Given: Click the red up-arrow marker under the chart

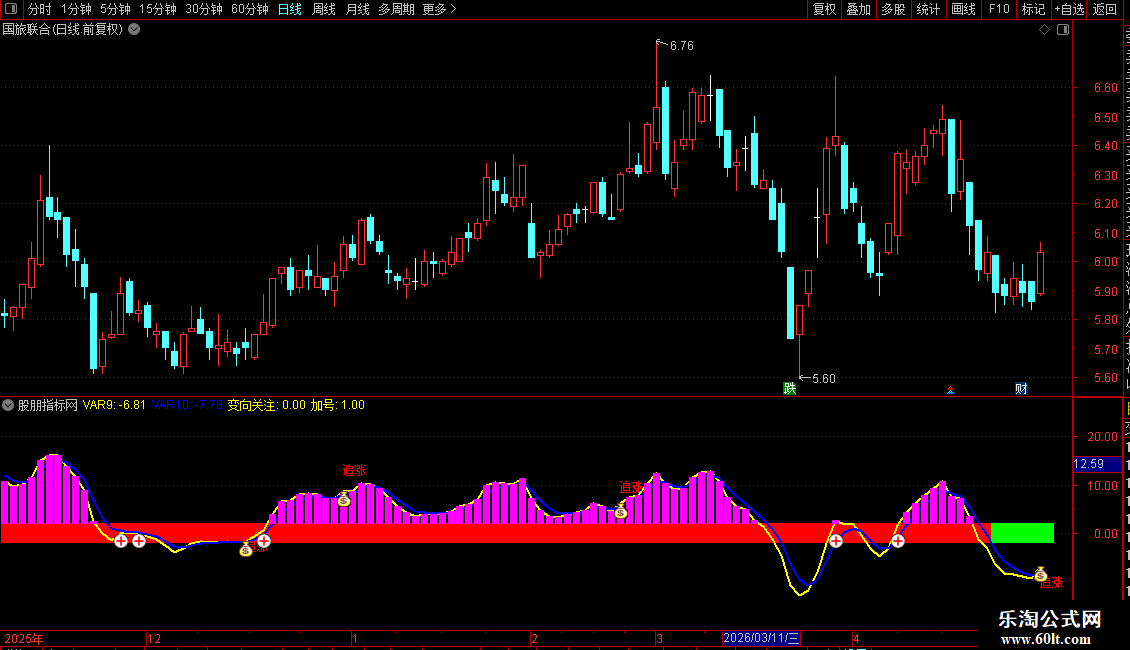Looking at the screenshot, I should pyautogui.click(x=951, y=390).
